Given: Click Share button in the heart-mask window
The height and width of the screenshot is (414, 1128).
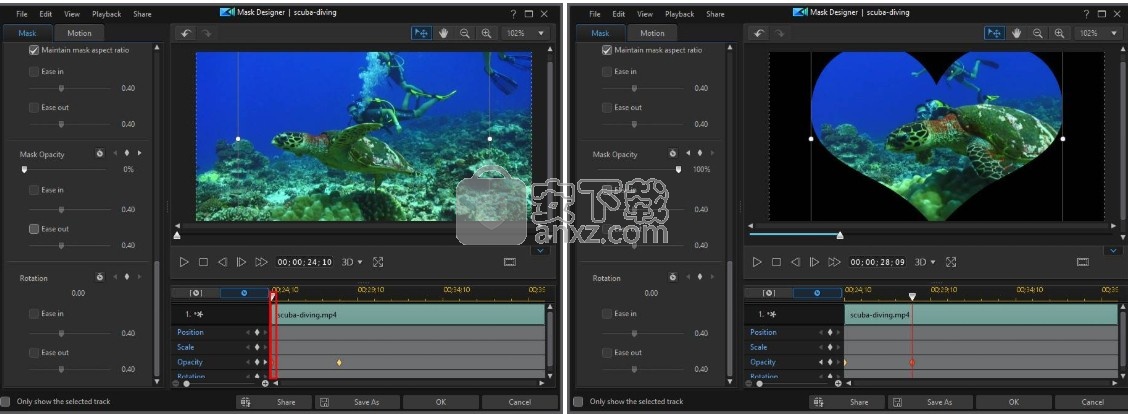Looking at the screenshot, I should 847,402.
